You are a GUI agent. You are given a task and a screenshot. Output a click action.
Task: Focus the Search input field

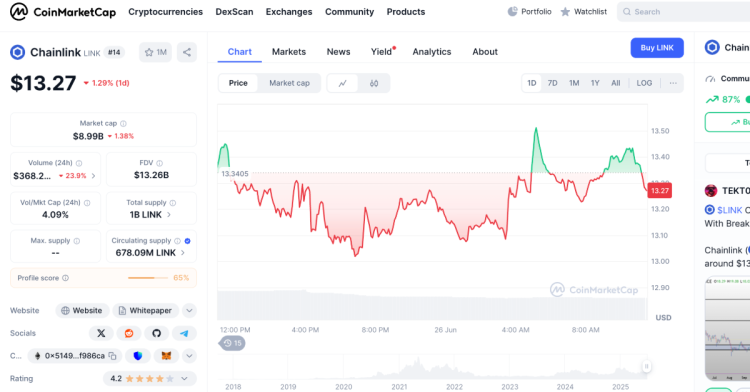(x=684, y=12)
